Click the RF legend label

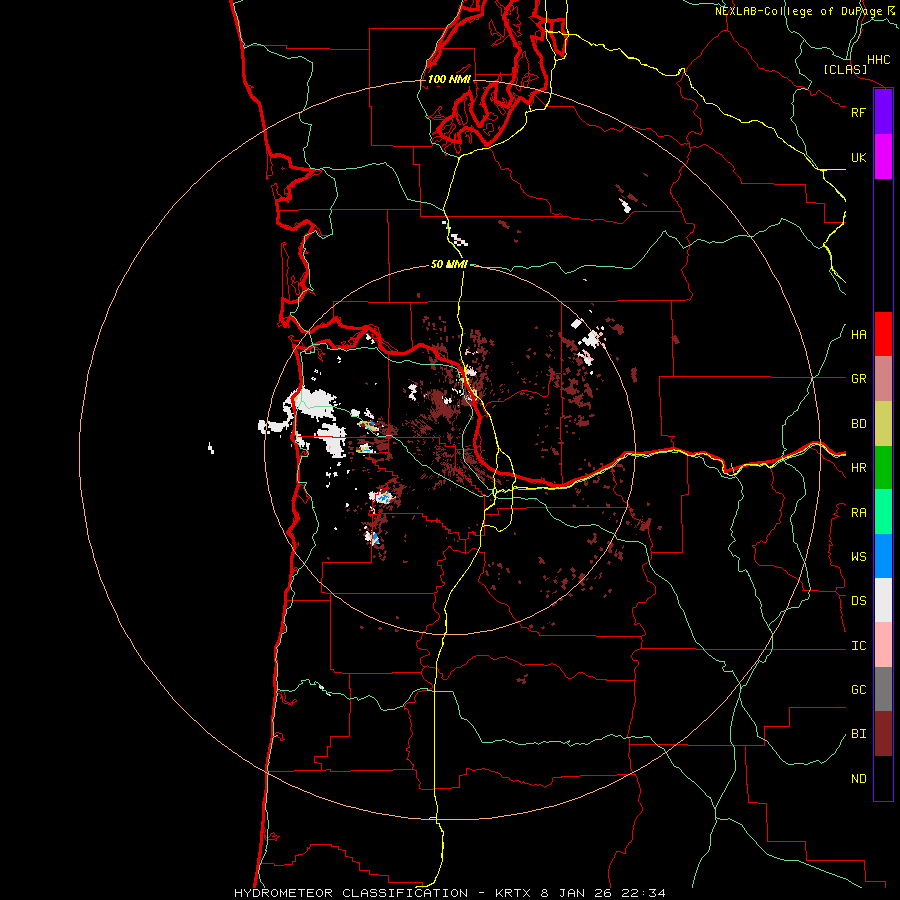[858, 112]
